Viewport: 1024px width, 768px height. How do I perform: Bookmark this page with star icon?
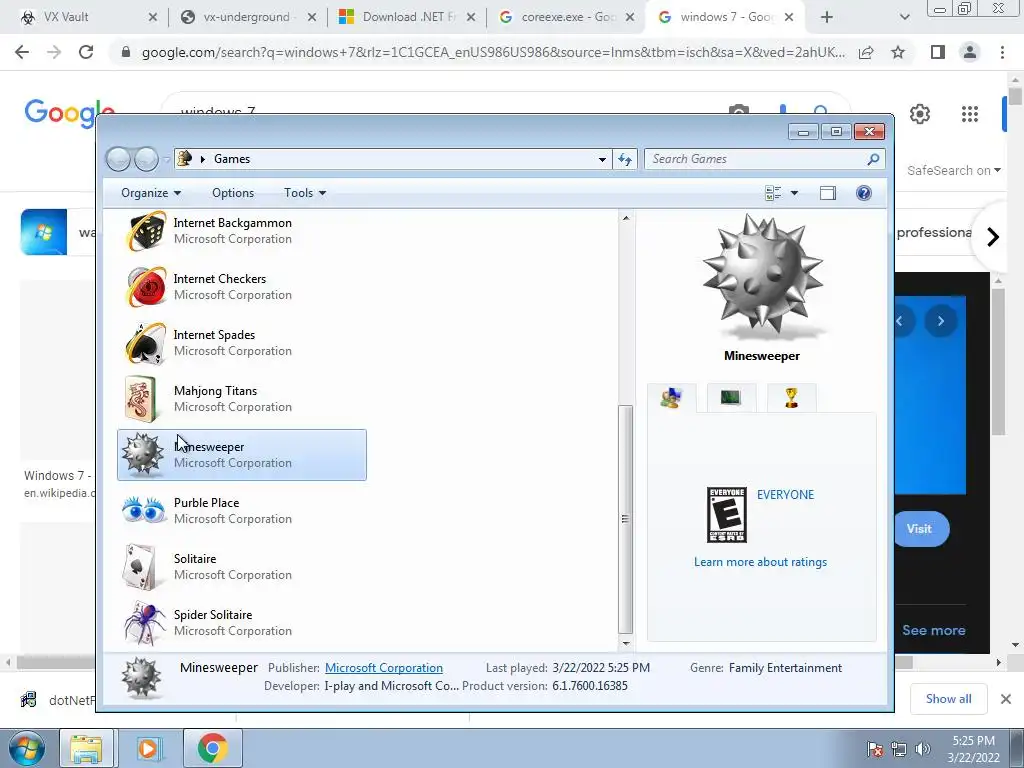pos(898,52)
